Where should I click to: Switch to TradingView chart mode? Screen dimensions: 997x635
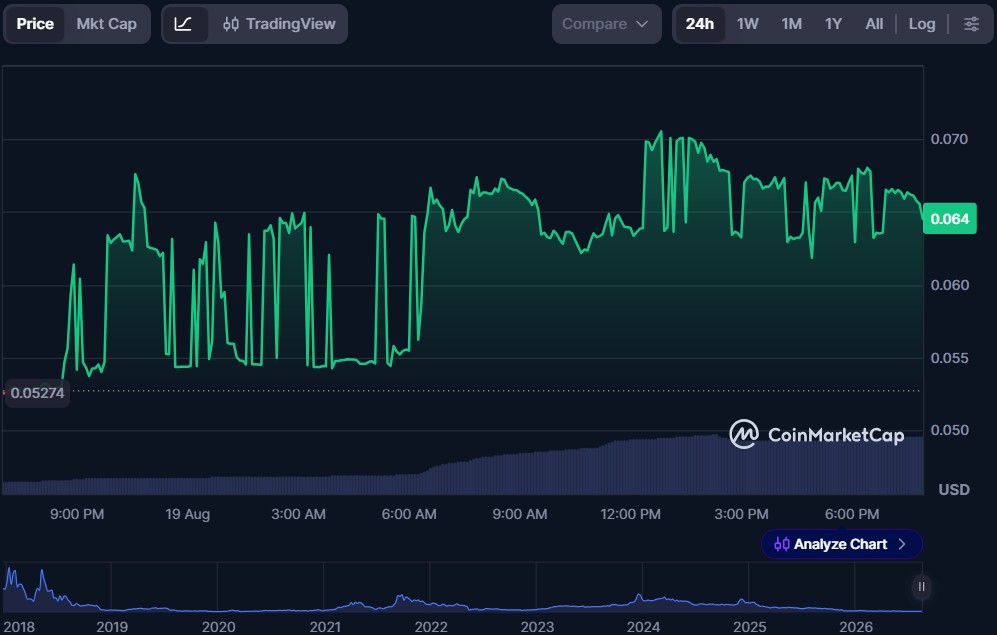279,24
